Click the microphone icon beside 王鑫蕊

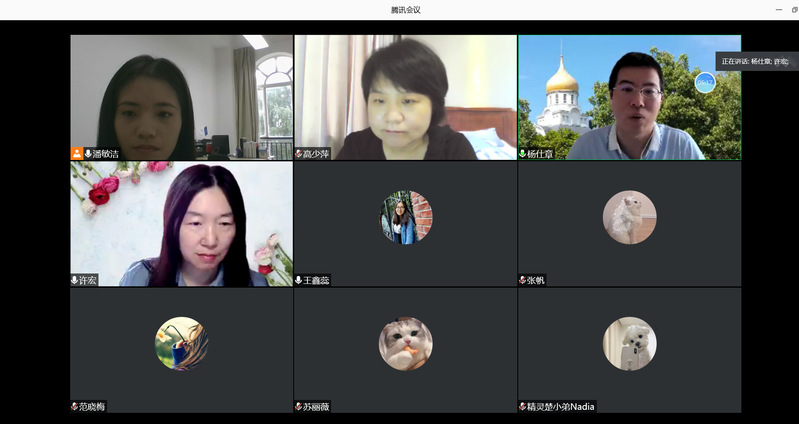[299, 281]
